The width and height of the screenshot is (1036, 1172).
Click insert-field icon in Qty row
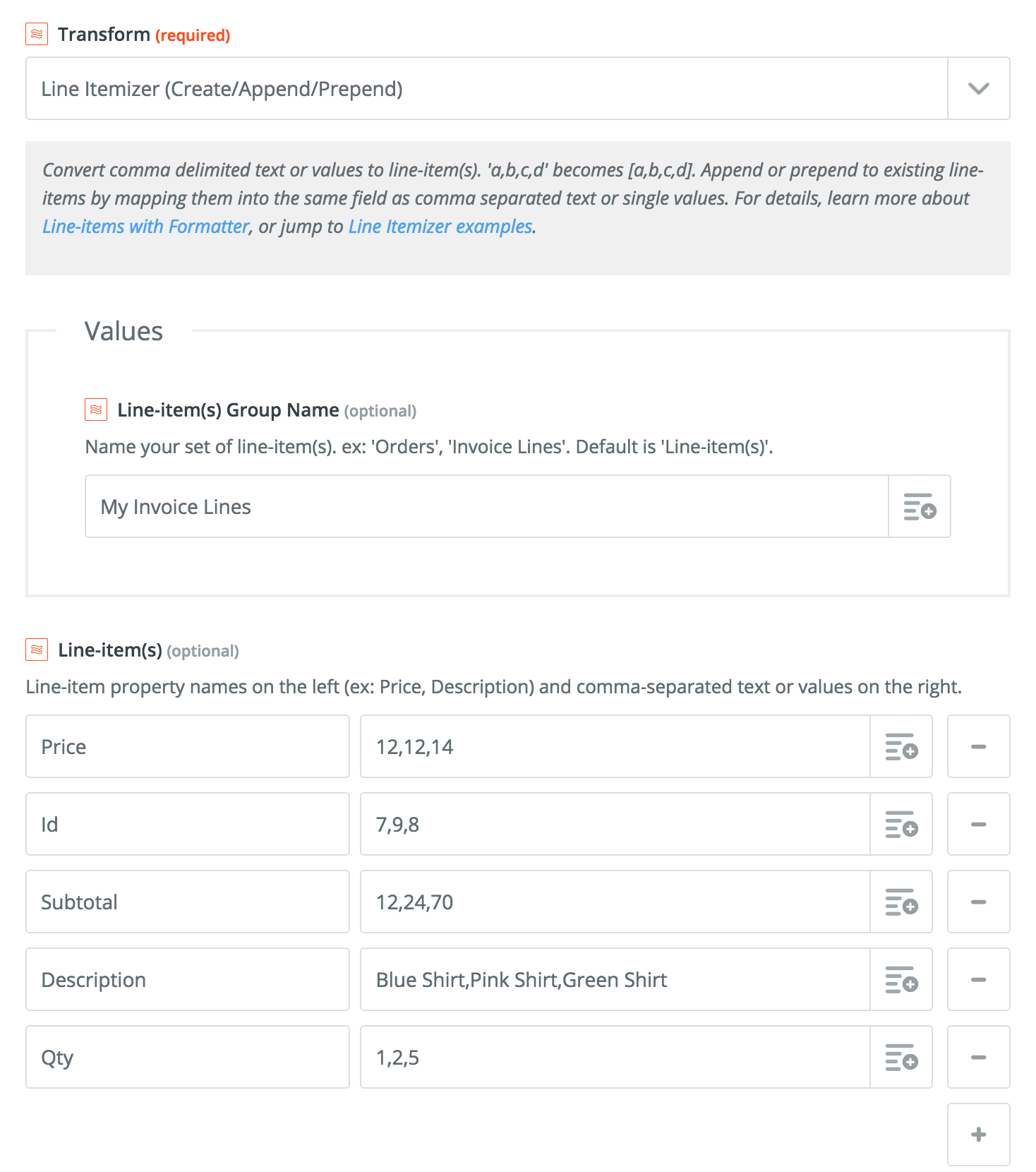click(x=901, y=1058)
